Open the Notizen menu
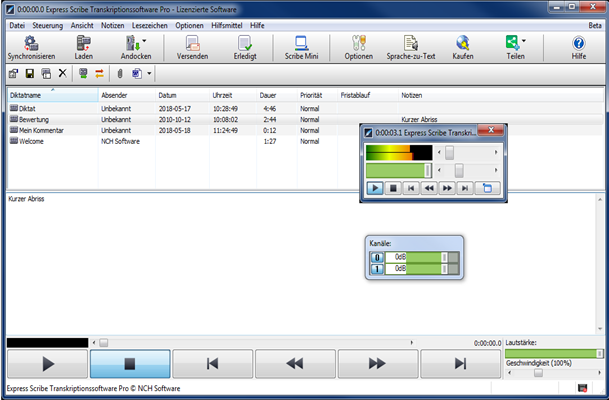This screenshot has width=609, height=400. tap(113, 26)
